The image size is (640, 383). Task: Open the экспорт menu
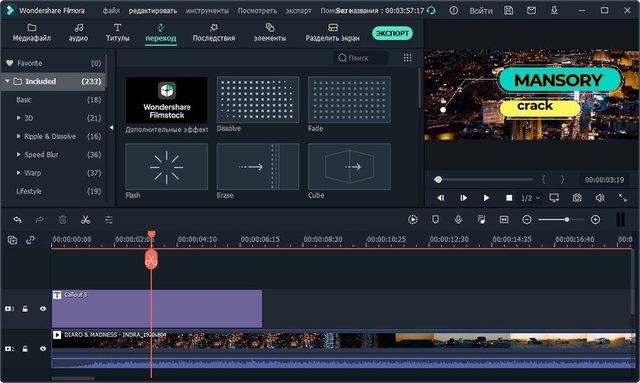tap(298, 11)
